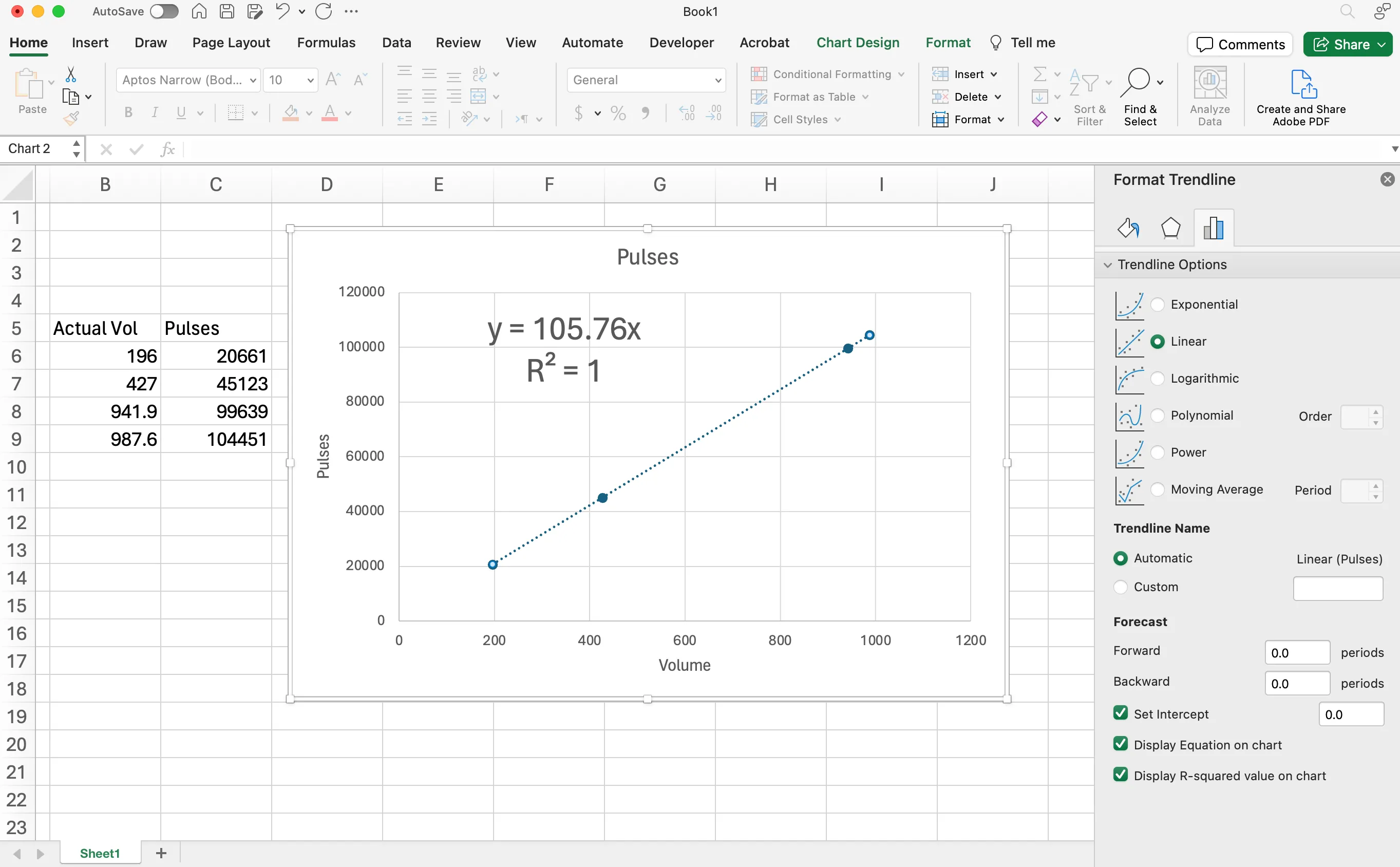Open the Effects pentagon tab icon
1400x867 pixels.
click(1170, 228)
